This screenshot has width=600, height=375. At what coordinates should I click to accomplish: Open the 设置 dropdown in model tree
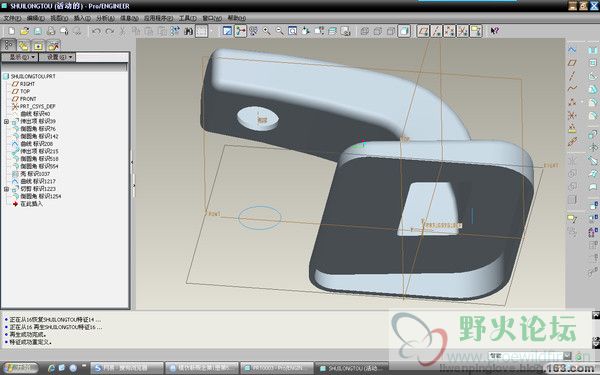57,57
